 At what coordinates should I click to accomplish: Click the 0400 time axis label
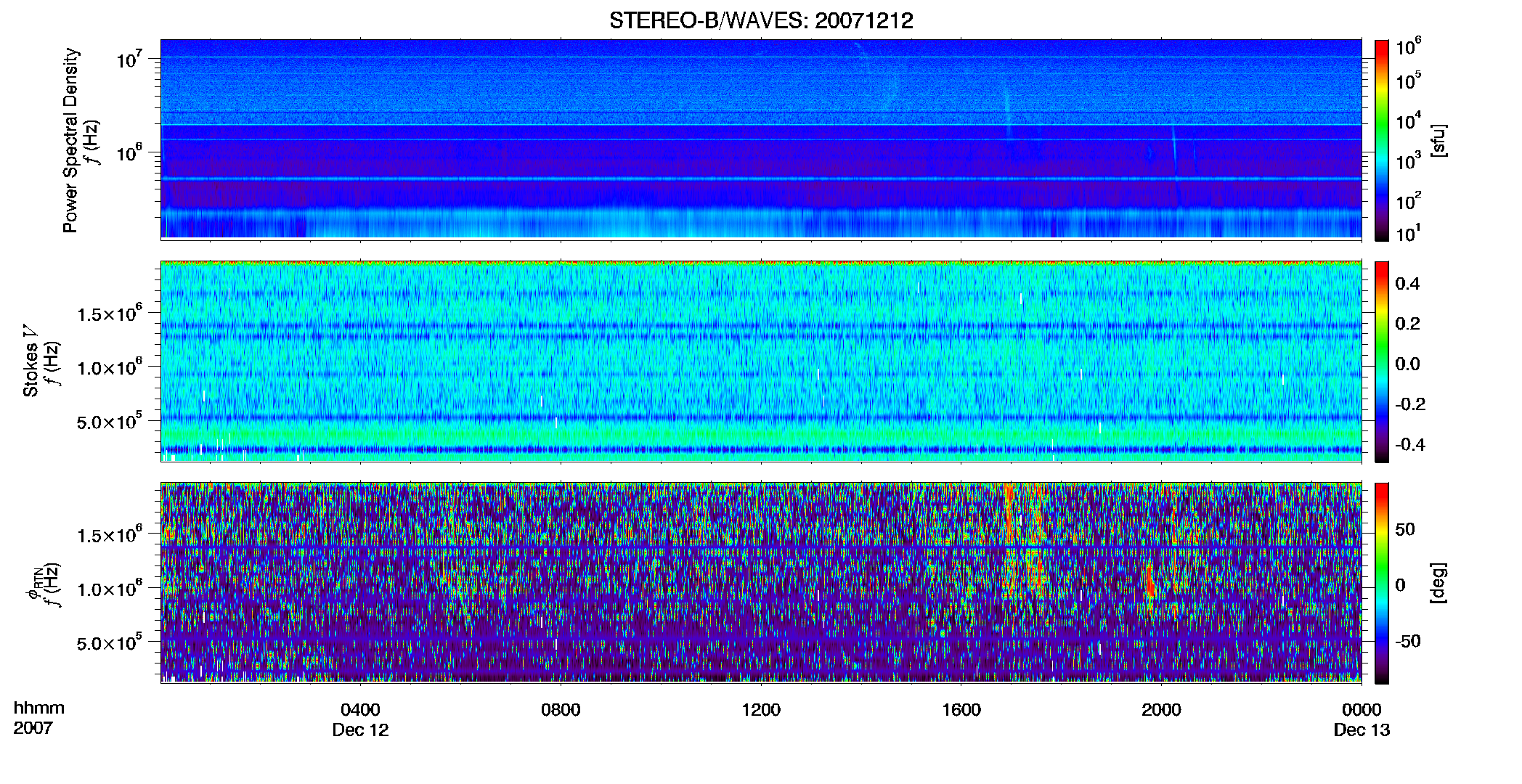pos(360,710)
